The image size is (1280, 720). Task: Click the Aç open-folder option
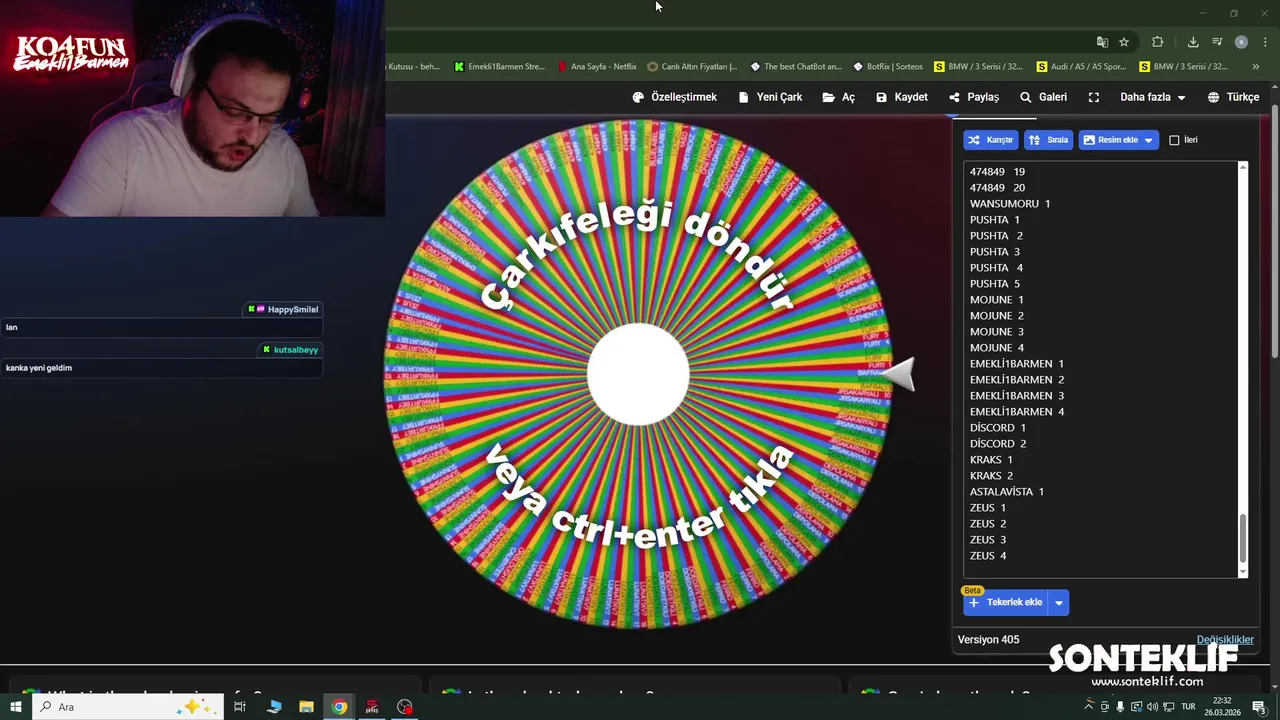(x=839, y=97)
